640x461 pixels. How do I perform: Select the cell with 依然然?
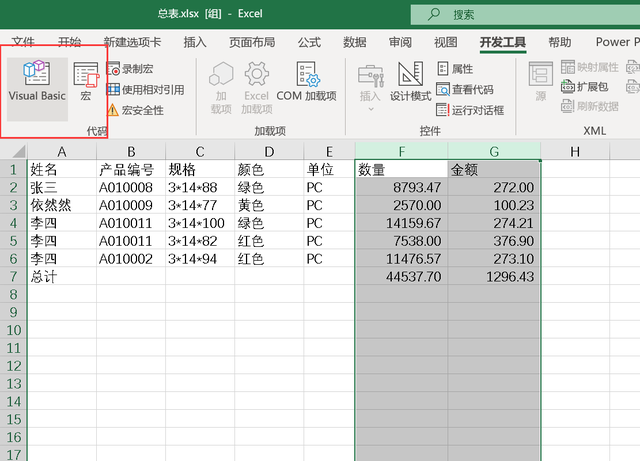(62, 205)
